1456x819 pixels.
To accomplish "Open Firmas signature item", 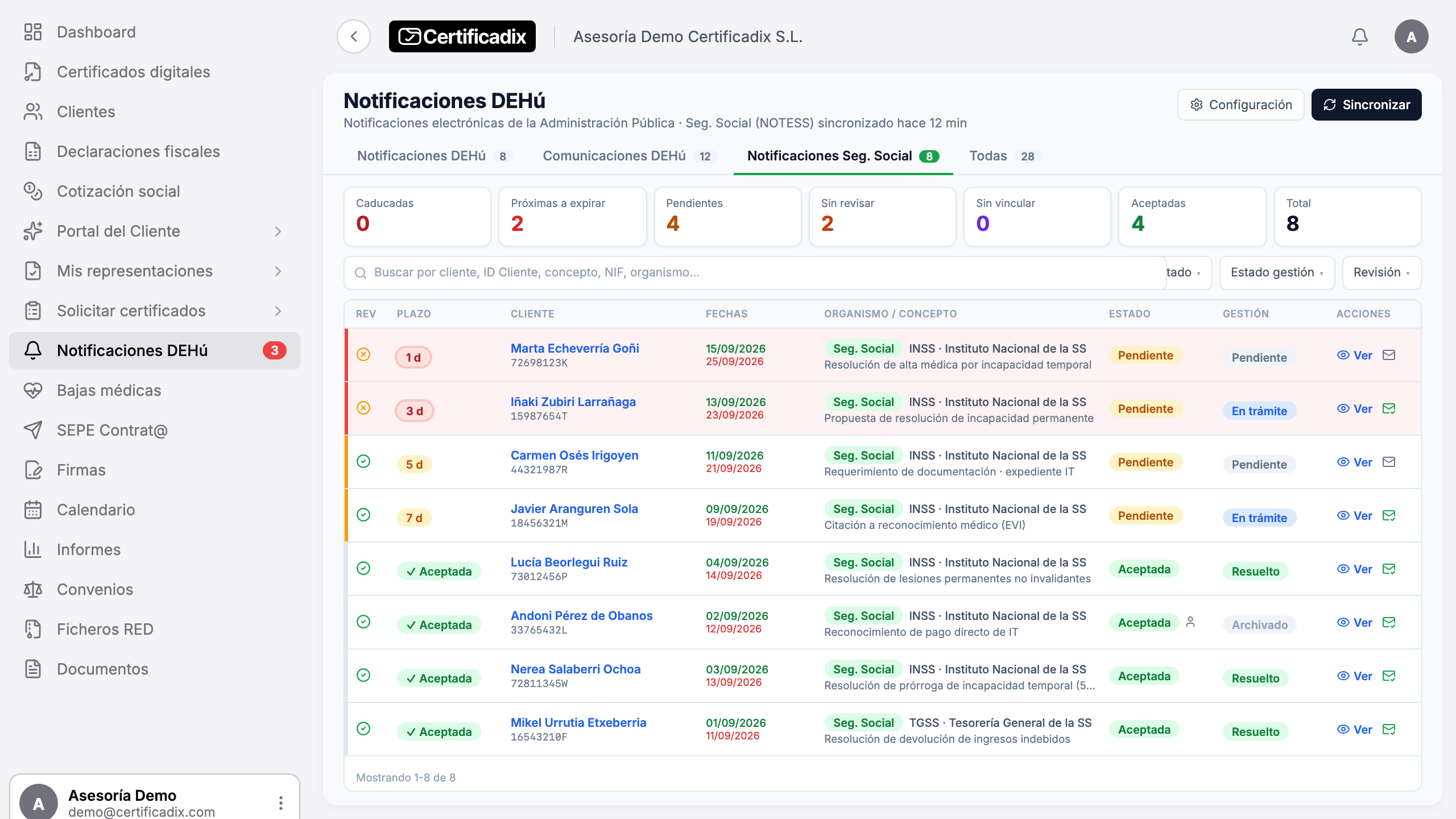I will [x=155, y=470].
